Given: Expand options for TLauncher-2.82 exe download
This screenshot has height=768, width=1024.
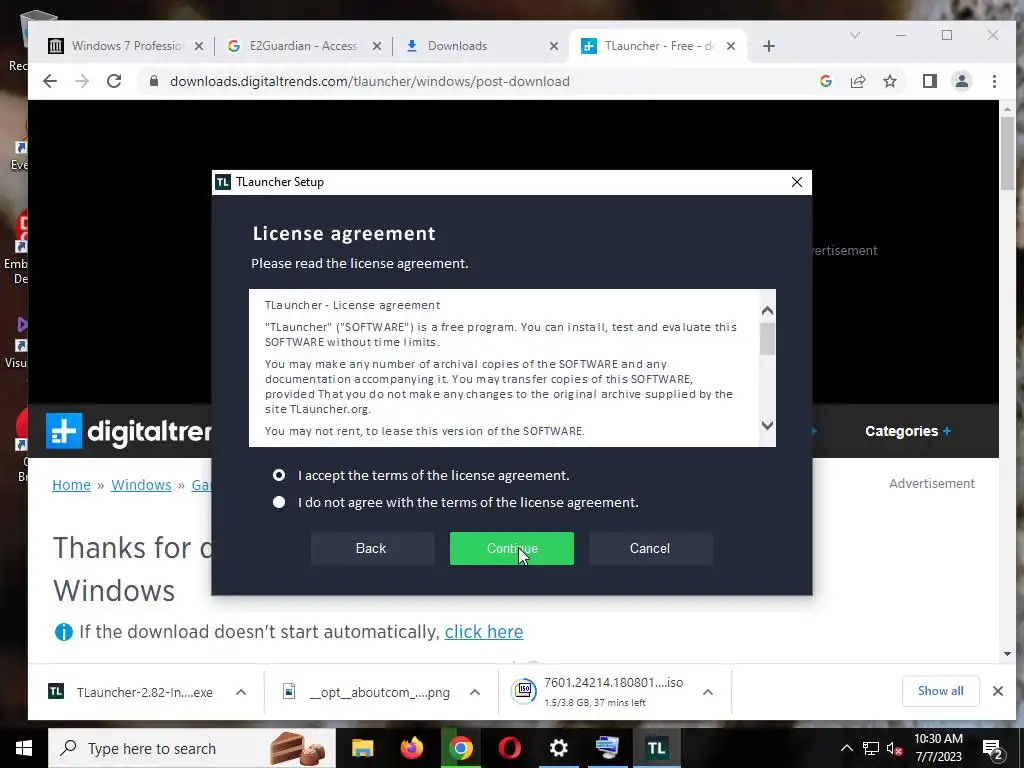Looking at the screenshot, I should point(241,692).
